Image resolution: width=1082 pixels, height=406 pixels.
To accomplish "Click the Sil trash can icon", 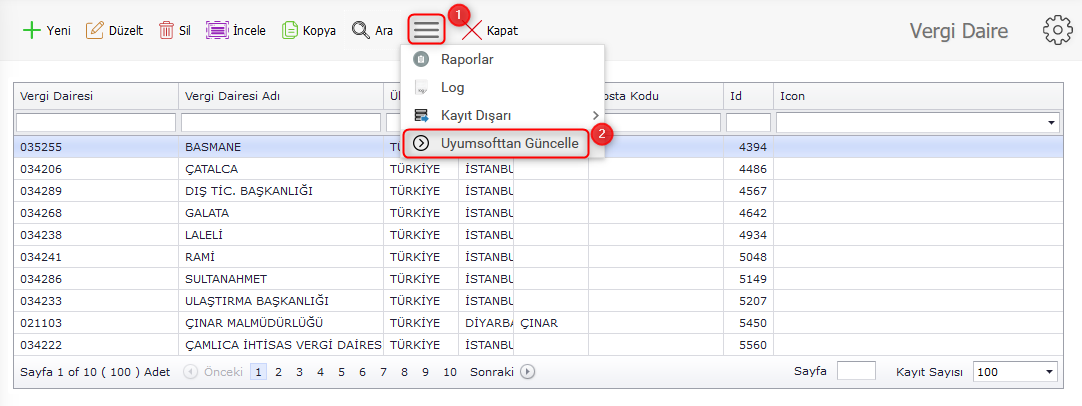I will point(166,30).
